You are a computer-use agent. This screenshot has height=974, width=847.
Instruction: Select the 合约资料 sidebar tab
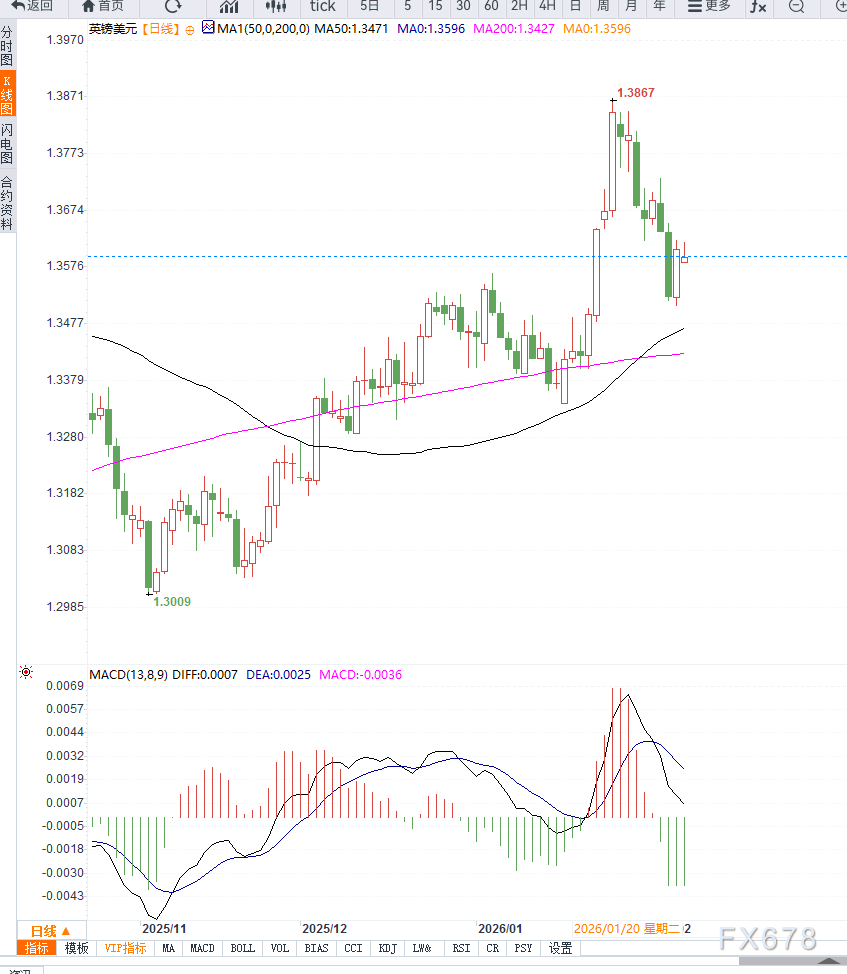7,203
